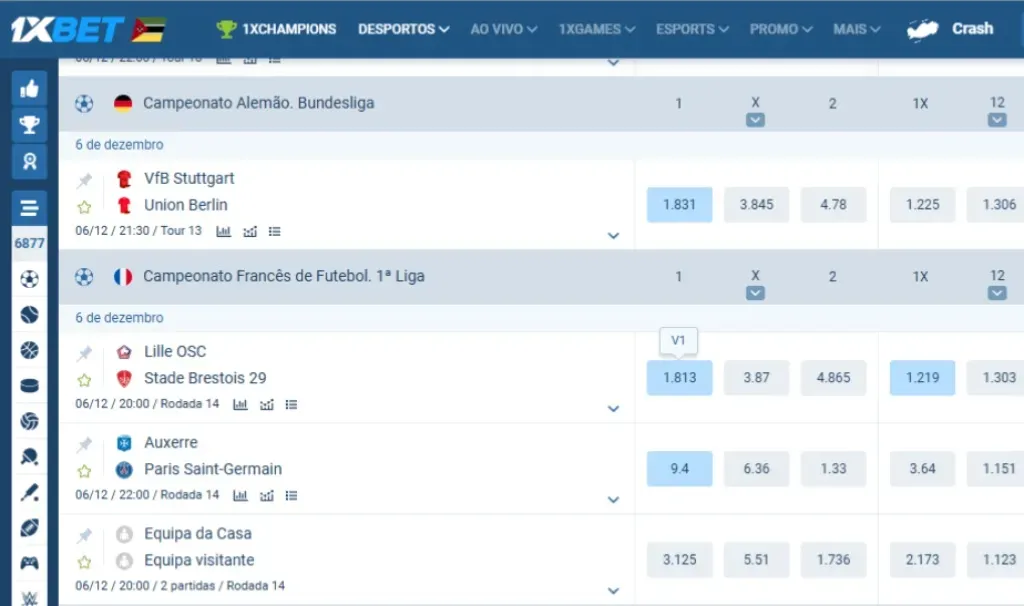Favorite the VfB Stuttgart match via star
The width and height of the screenshot is (1024, 606).
[x=84, y=205]
